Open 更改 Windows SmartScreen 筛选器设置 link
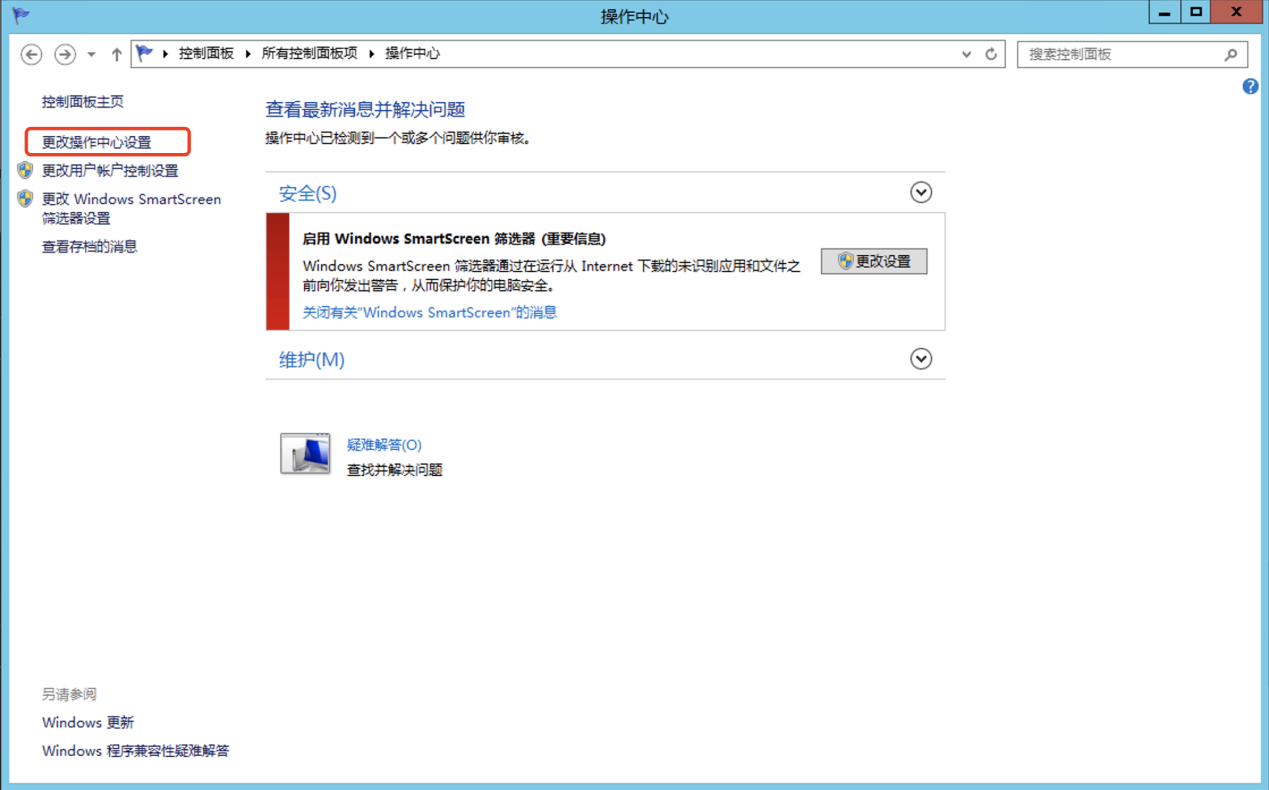 click(131, 209)
